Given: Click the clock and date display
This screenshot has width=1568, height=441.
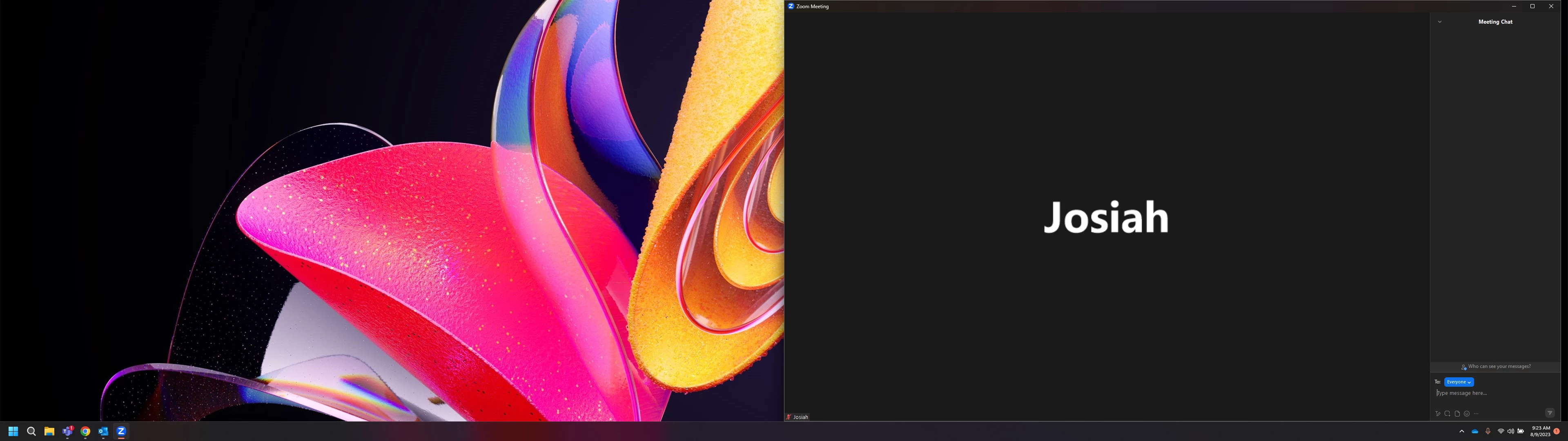Looking at the screenshot, I should (1540, 431).
